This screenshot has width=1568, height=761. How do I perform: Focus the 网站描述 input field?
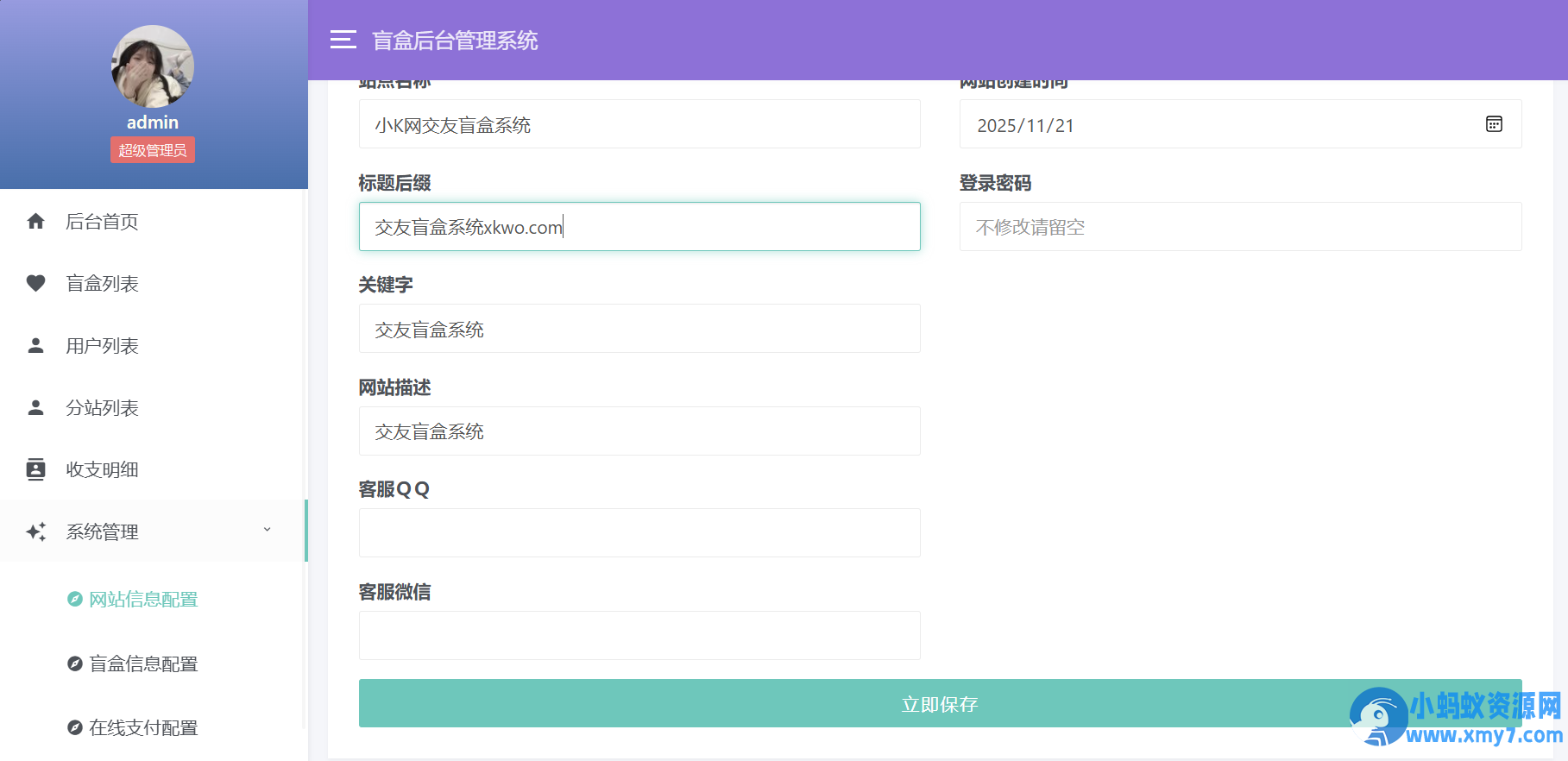pos(639,431)
